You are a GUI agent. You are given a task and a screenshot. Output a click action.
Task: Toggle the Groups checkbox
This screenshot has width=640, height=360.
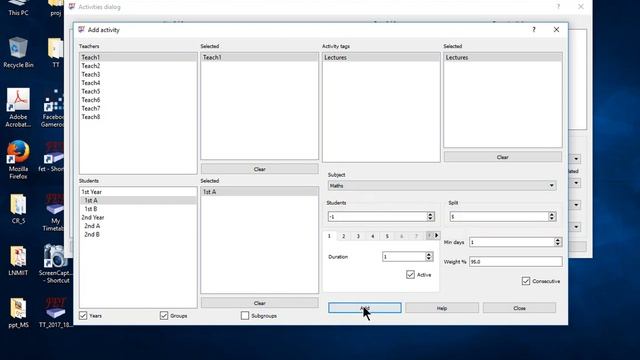164,316
